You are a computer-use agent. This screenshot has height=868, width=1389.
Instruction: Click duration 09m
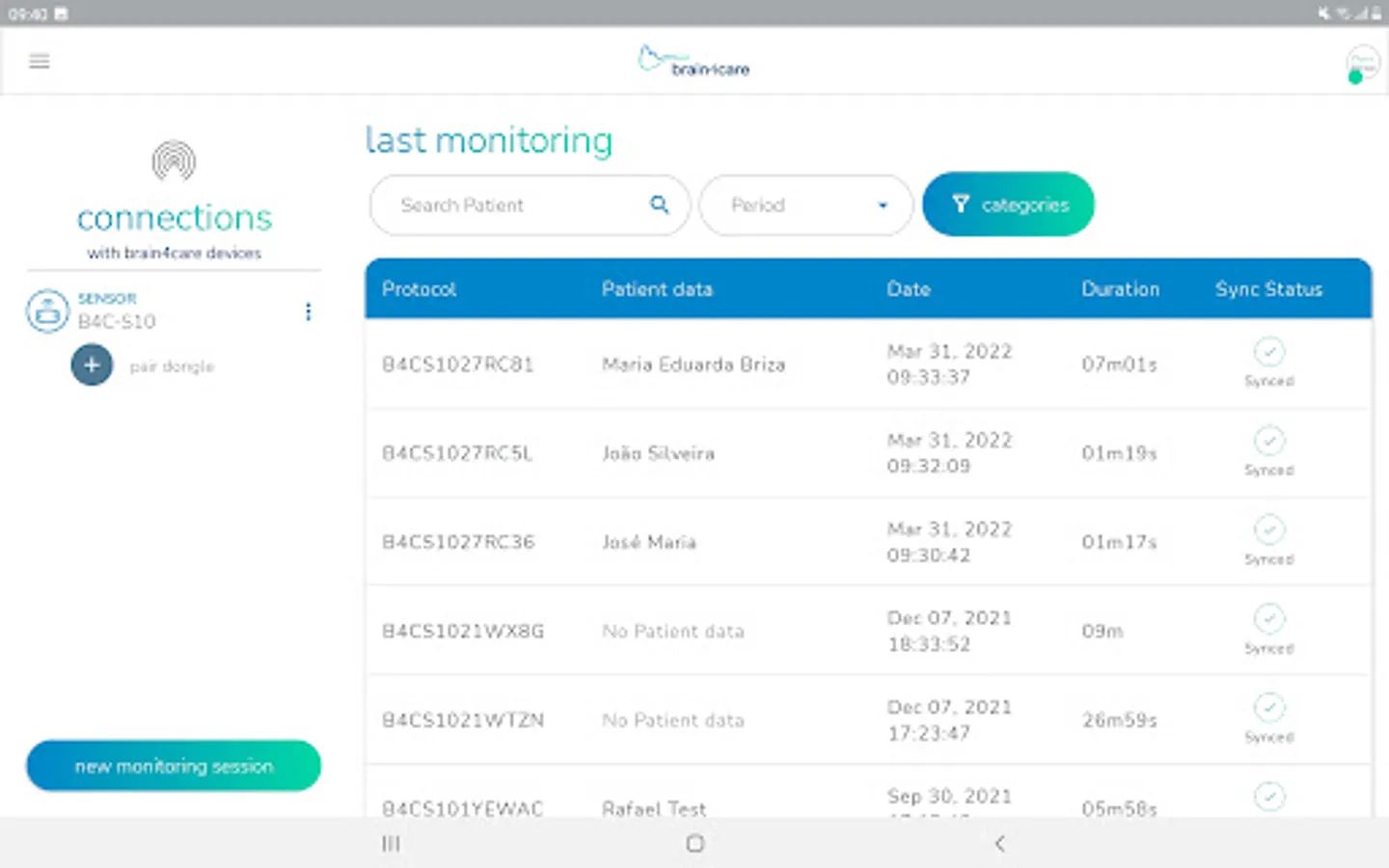(x=1103, y=632)
